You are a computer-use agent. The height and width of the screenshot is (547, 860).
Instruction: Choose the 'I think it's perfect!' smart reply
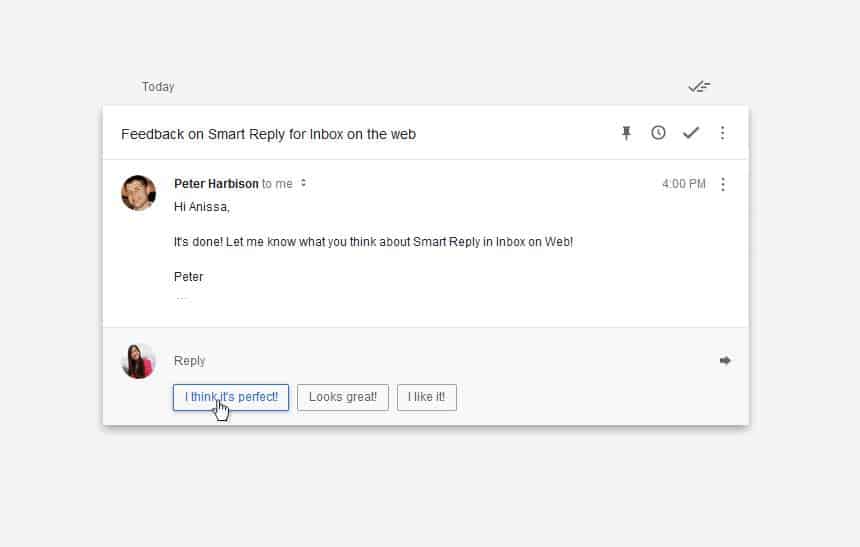pyautogui.click(x=231, y=397)
